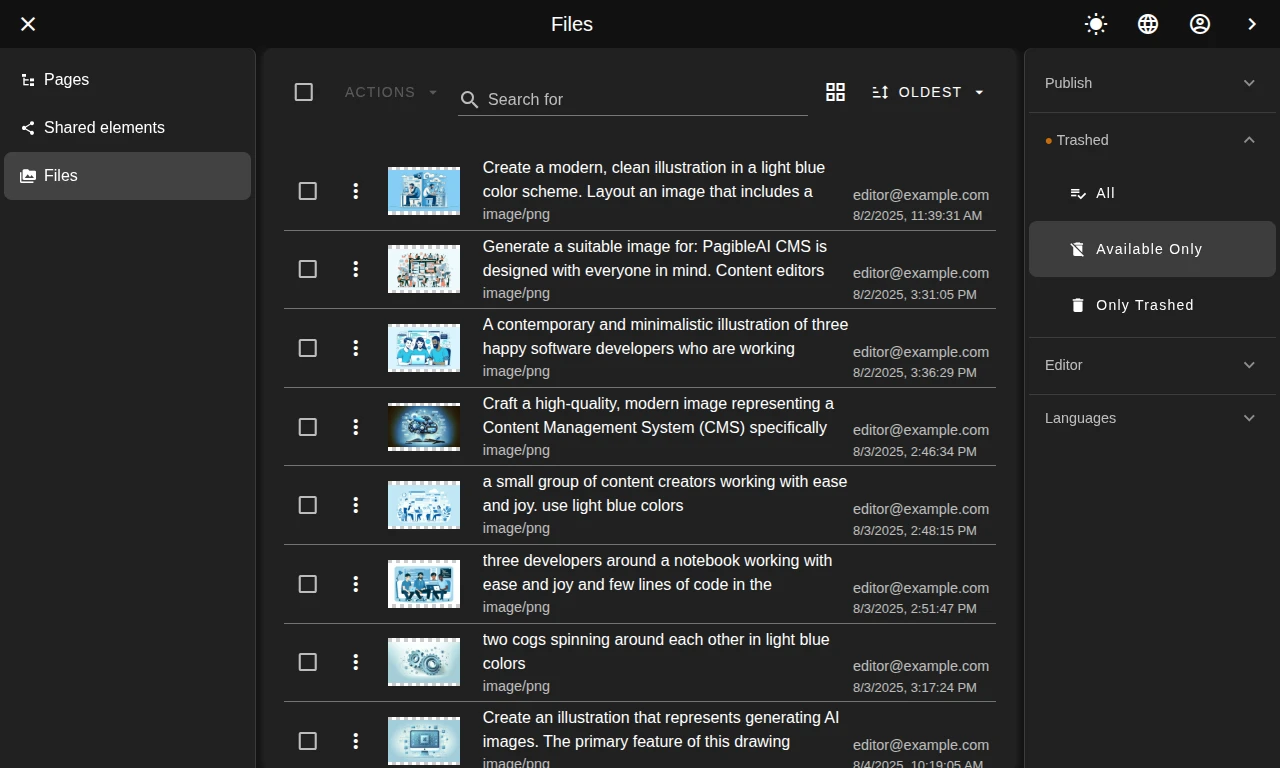The width and height of the screenshot is (1280, 768).
Task: Filter by Only Trashed files
Action: click(1144, 305)
